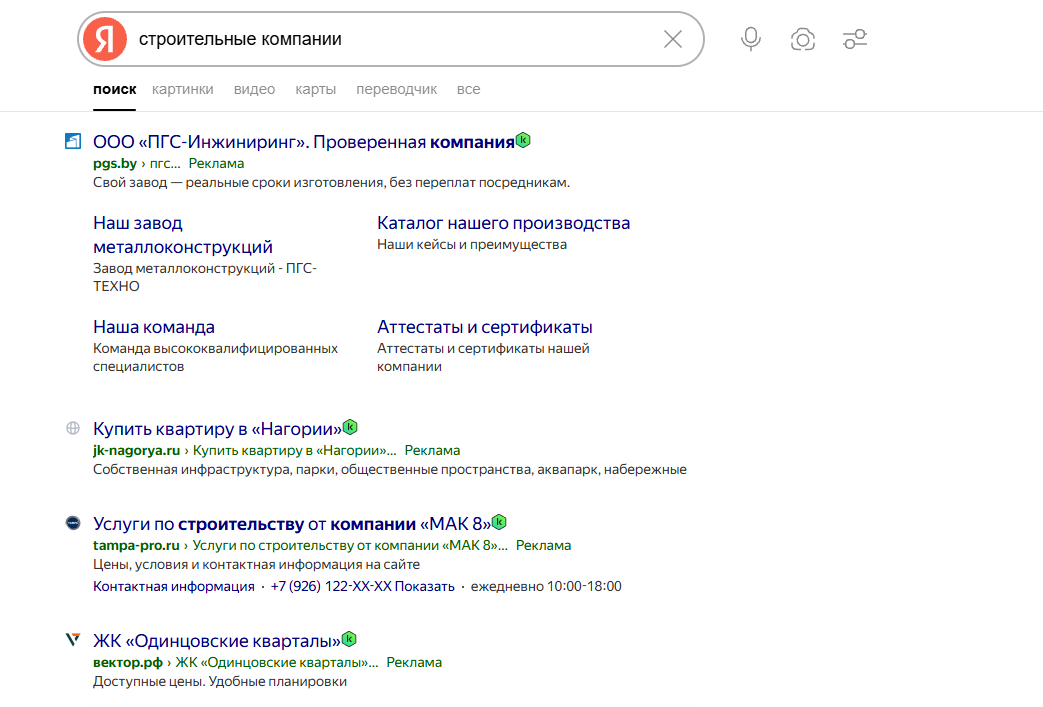Screen dimensions: 1043x707
Task: Open Контактная информация link
Action: tap(174, 587)
